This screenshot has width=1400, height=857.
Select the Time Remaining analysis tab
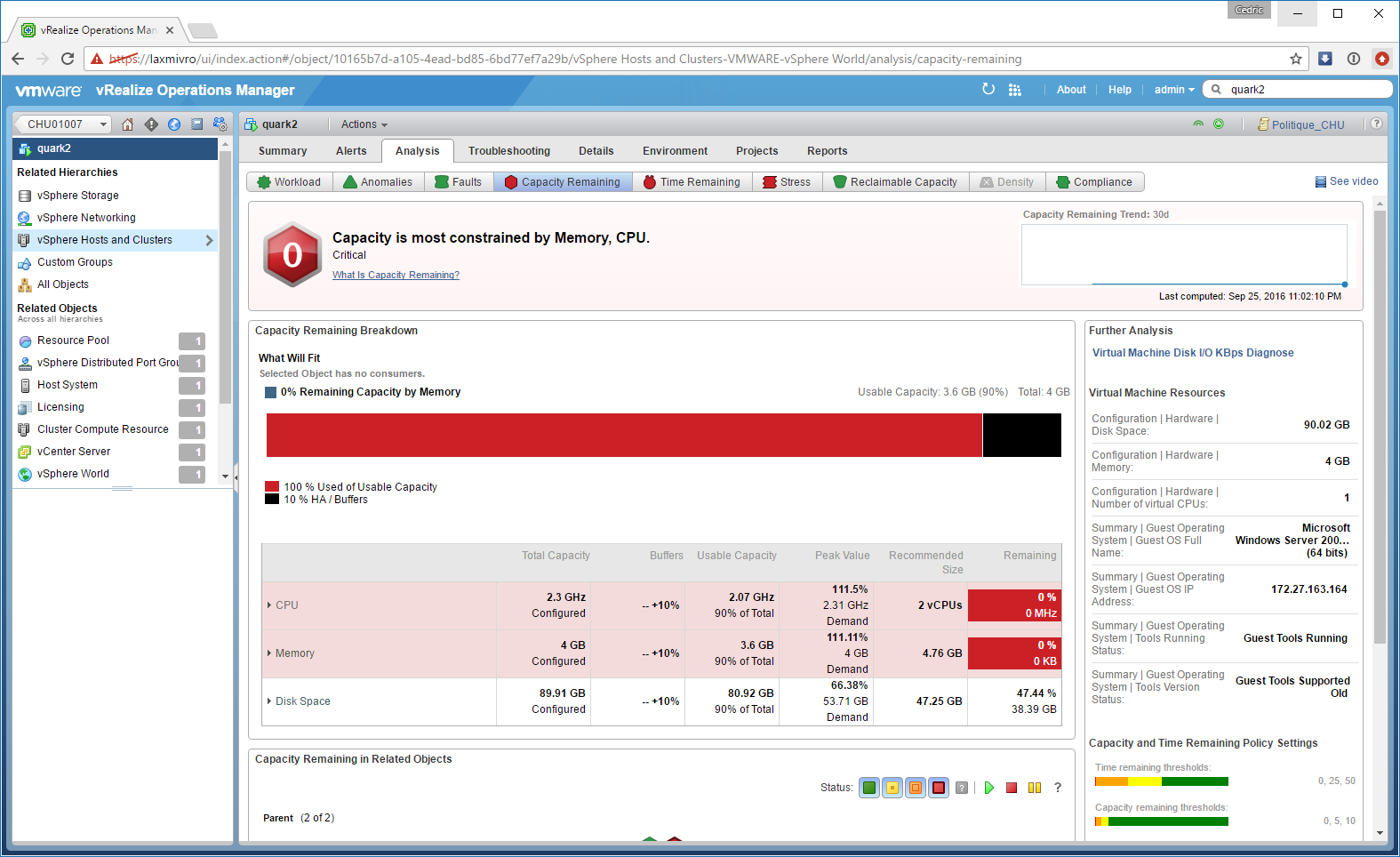[x=692, y=182]
